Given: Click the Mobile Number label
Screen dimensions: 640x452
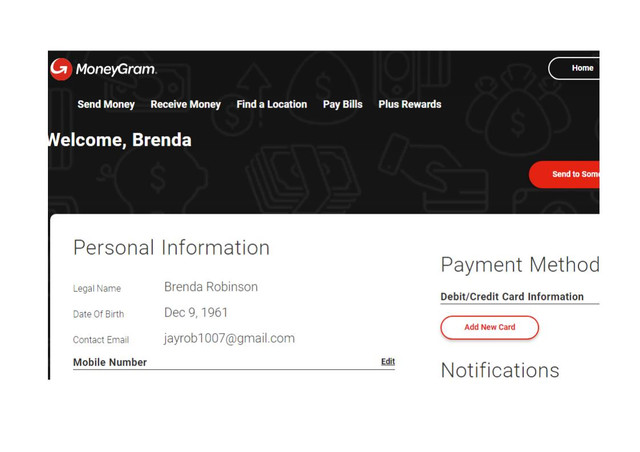Looking at the screenshot, I should tap(110, 362).
